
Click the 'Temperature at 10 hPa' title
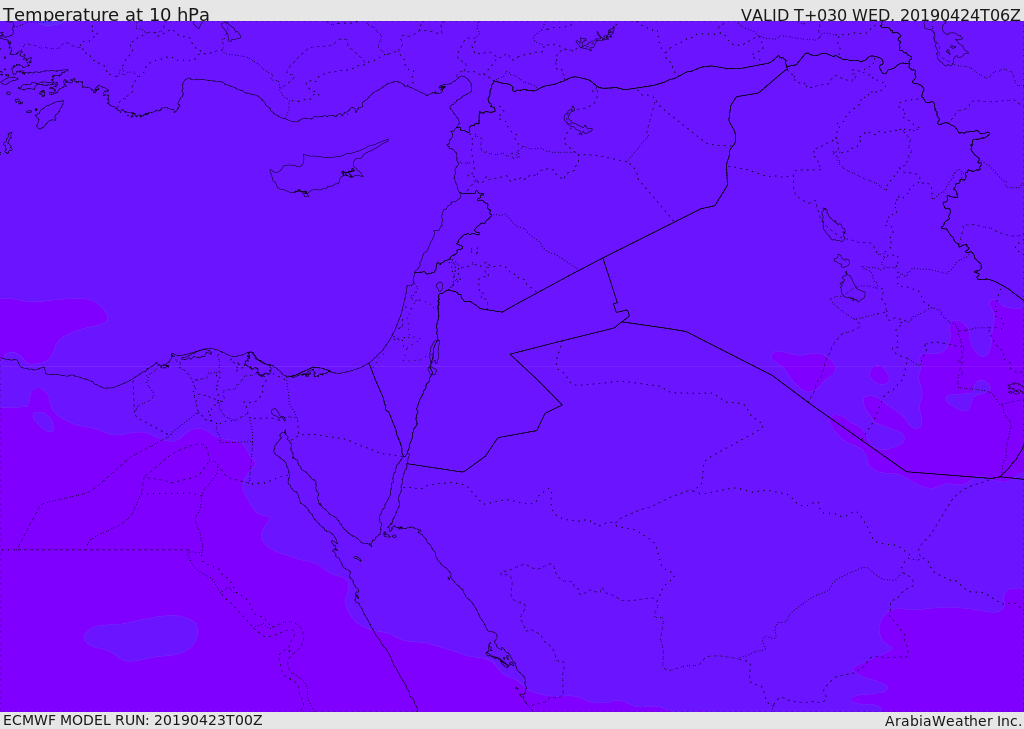(106, 14)
